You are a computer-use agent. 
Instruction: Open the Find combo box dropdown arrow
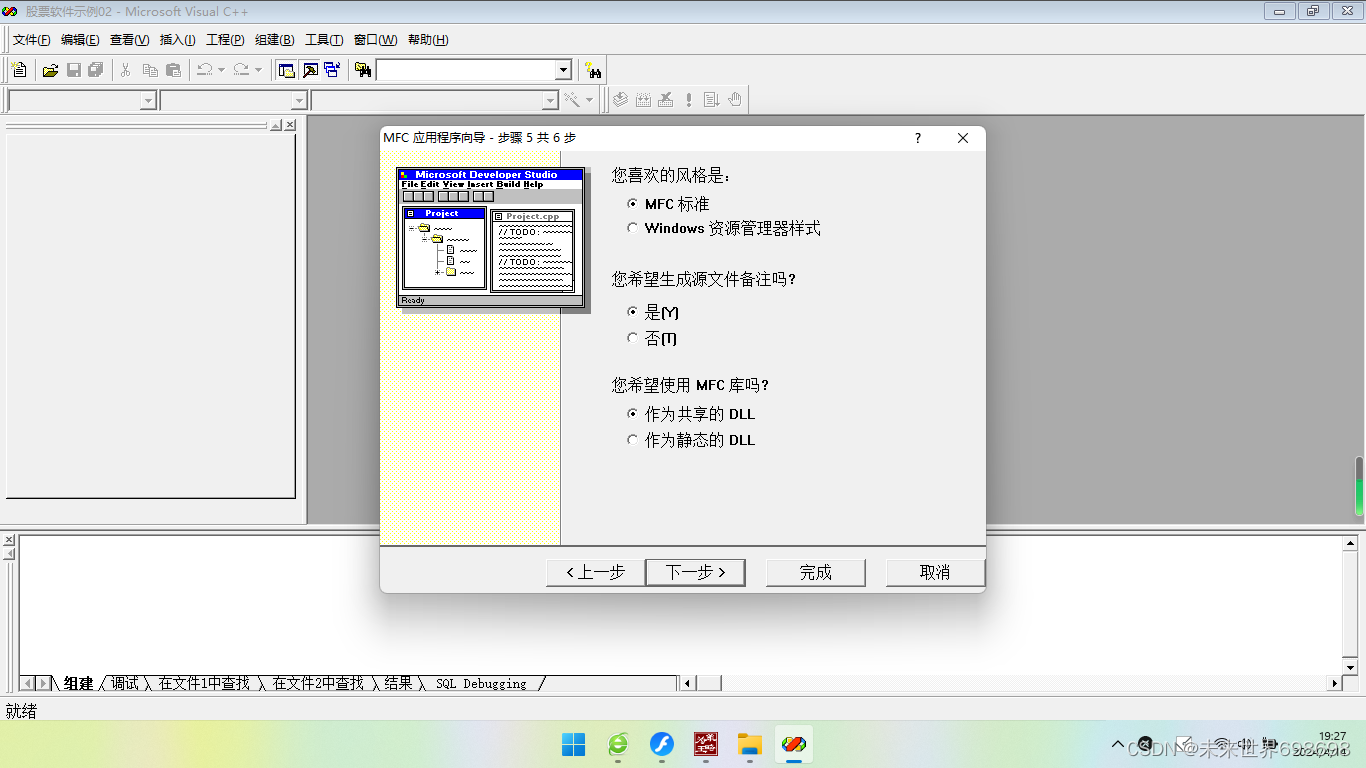[563, 70]
